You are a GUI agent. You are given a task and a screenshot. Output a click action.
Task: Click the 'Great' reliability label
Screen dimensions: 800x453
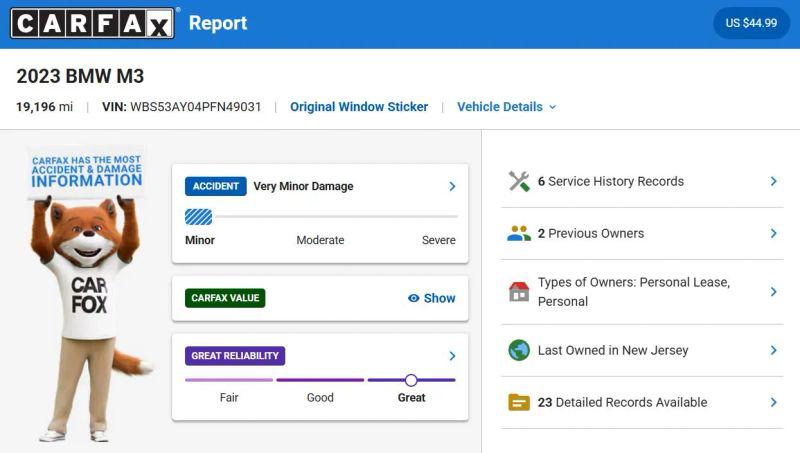click(x=411, y=397)
